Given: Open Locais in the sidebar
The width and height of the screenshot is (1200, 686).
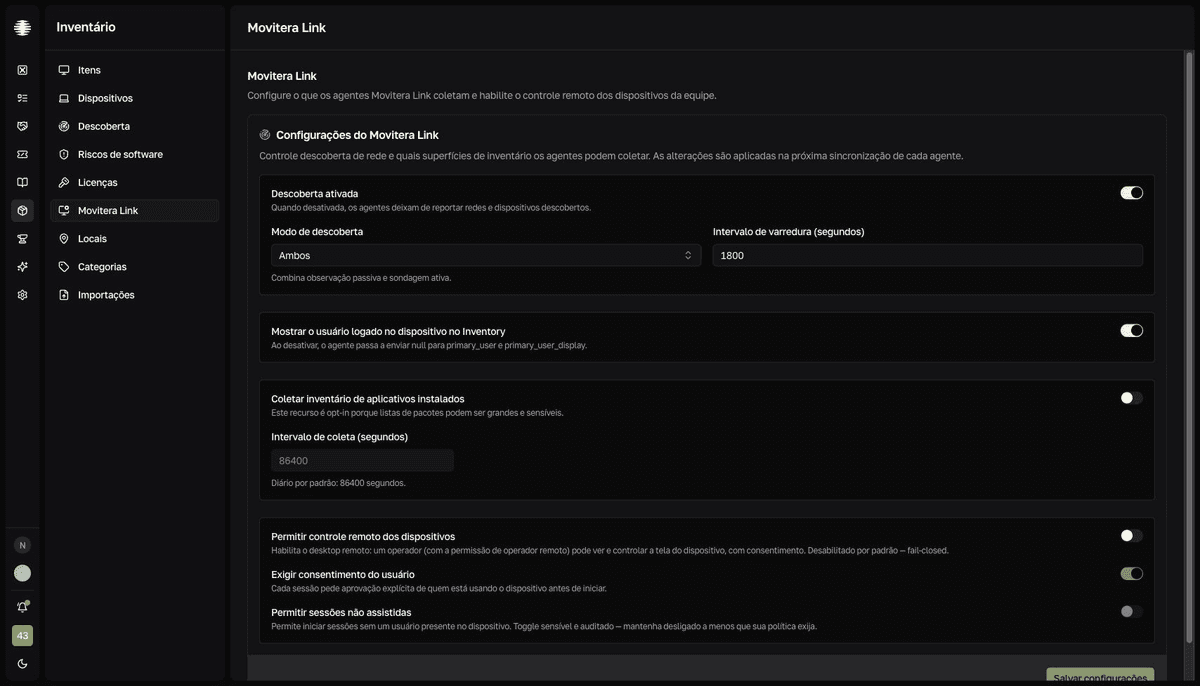Looking at the screenshot, I should [x=134, y=239].
